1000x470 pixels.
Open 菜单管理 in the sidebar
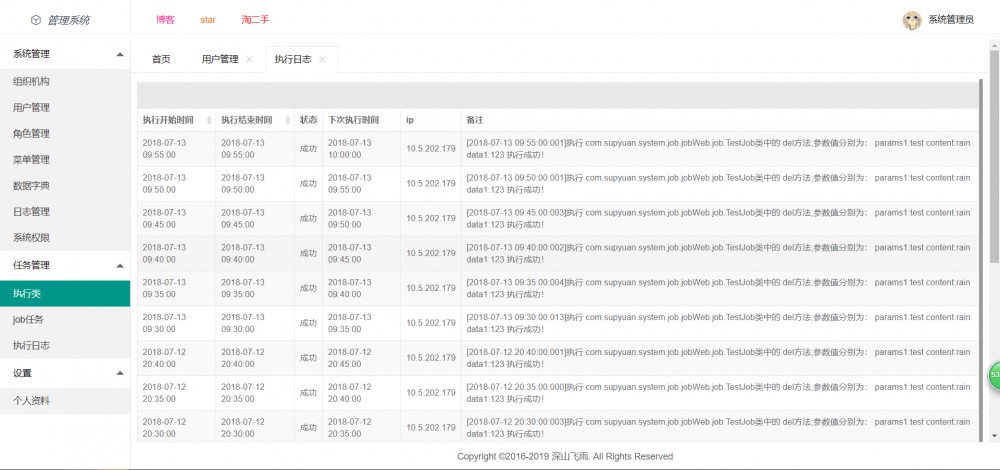coord(65,160)
